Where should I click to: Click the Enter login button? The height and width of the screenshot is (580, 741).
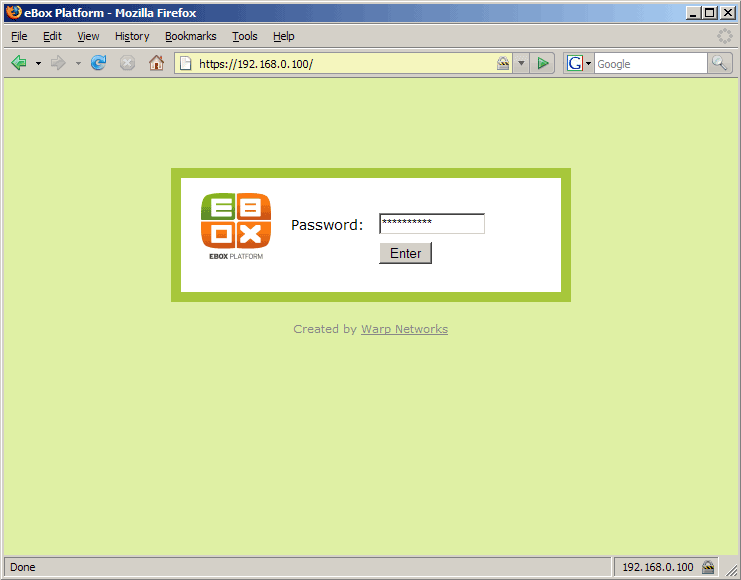pos(405,253)
